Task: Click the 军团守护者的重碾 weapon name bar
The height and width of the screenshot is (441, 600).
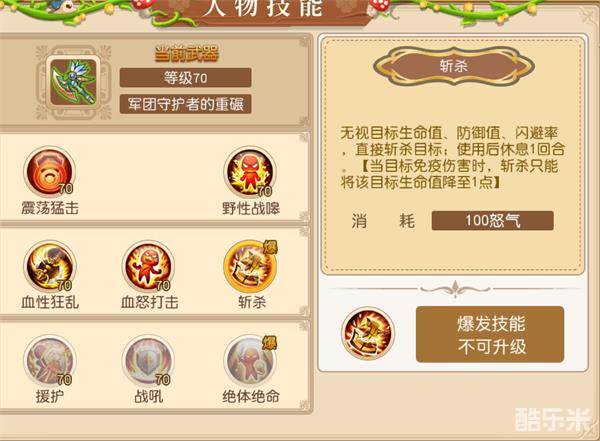Action: click(x=186, y=104)
